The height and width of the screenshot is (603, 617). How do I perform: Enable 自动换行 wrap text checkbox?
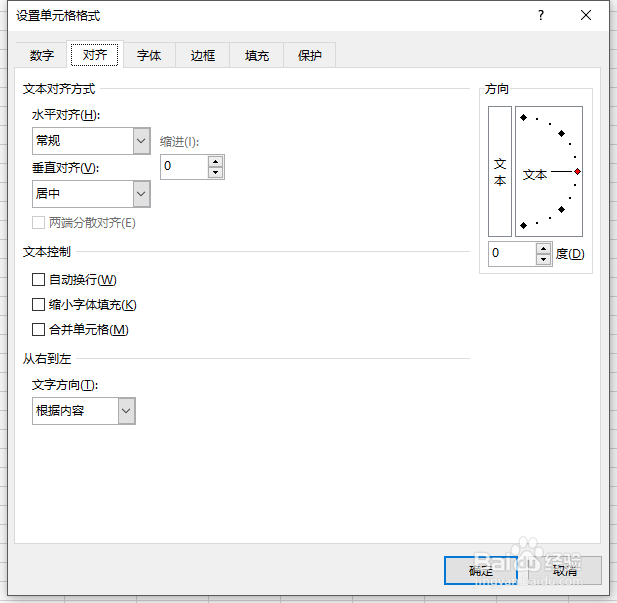(39, 280)
